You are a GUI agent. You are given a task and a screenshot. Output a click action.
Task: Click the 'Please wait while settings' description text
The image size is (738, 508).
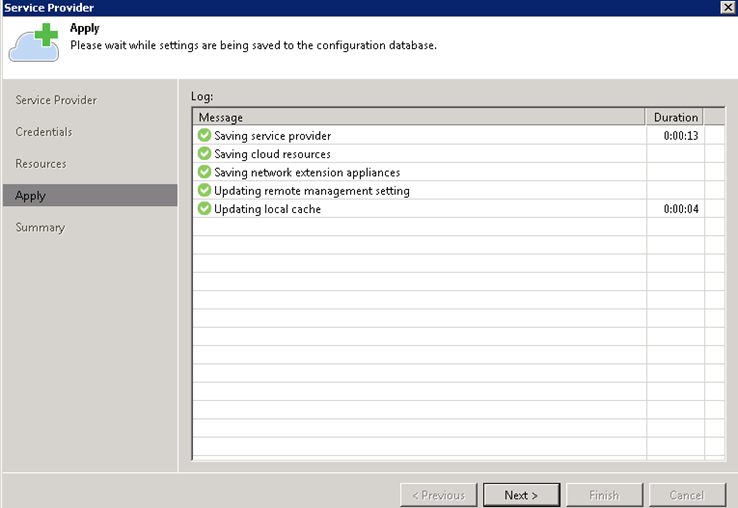(253, 45)
